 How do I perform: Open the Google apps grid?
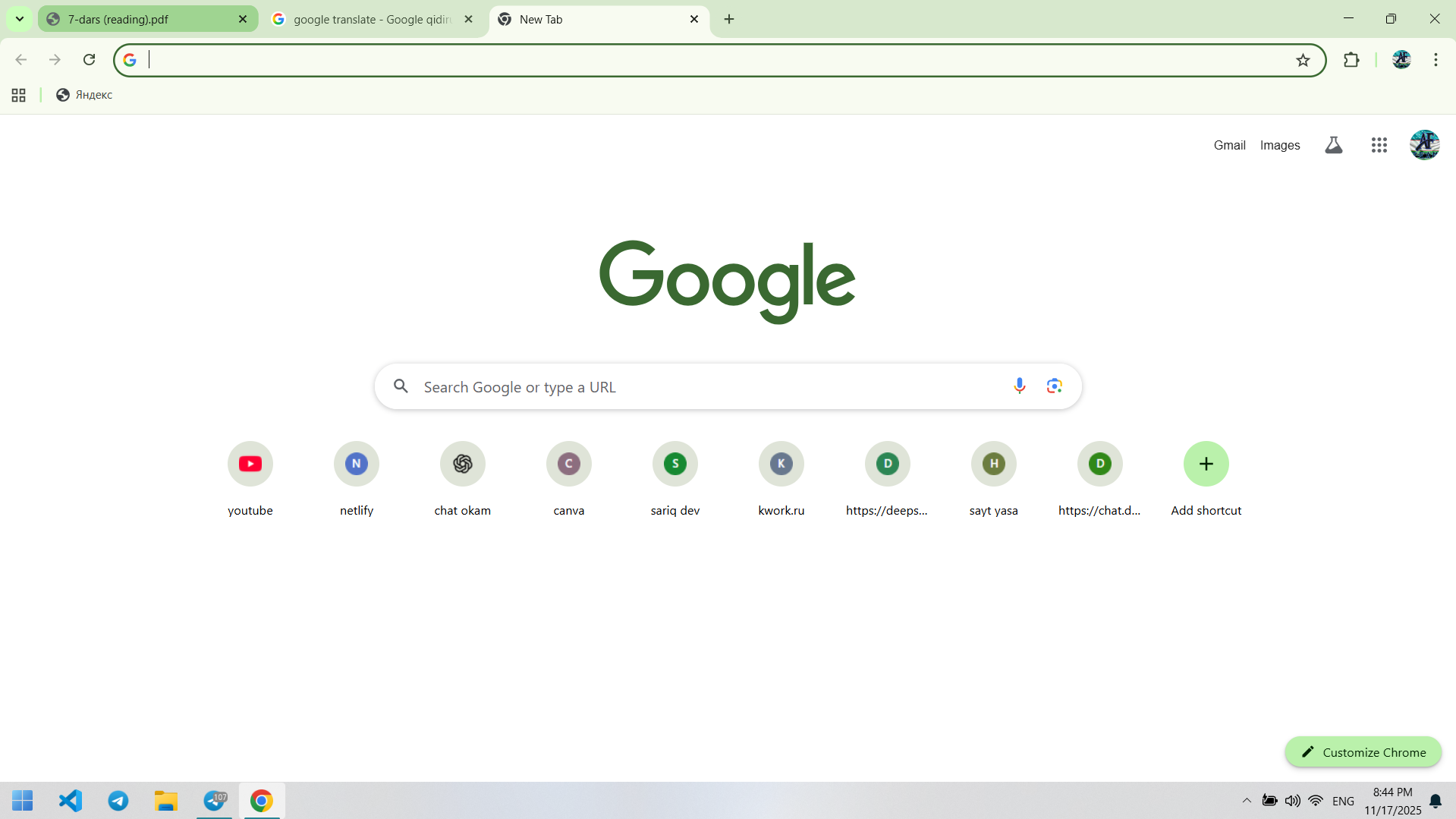(1379, 145)
